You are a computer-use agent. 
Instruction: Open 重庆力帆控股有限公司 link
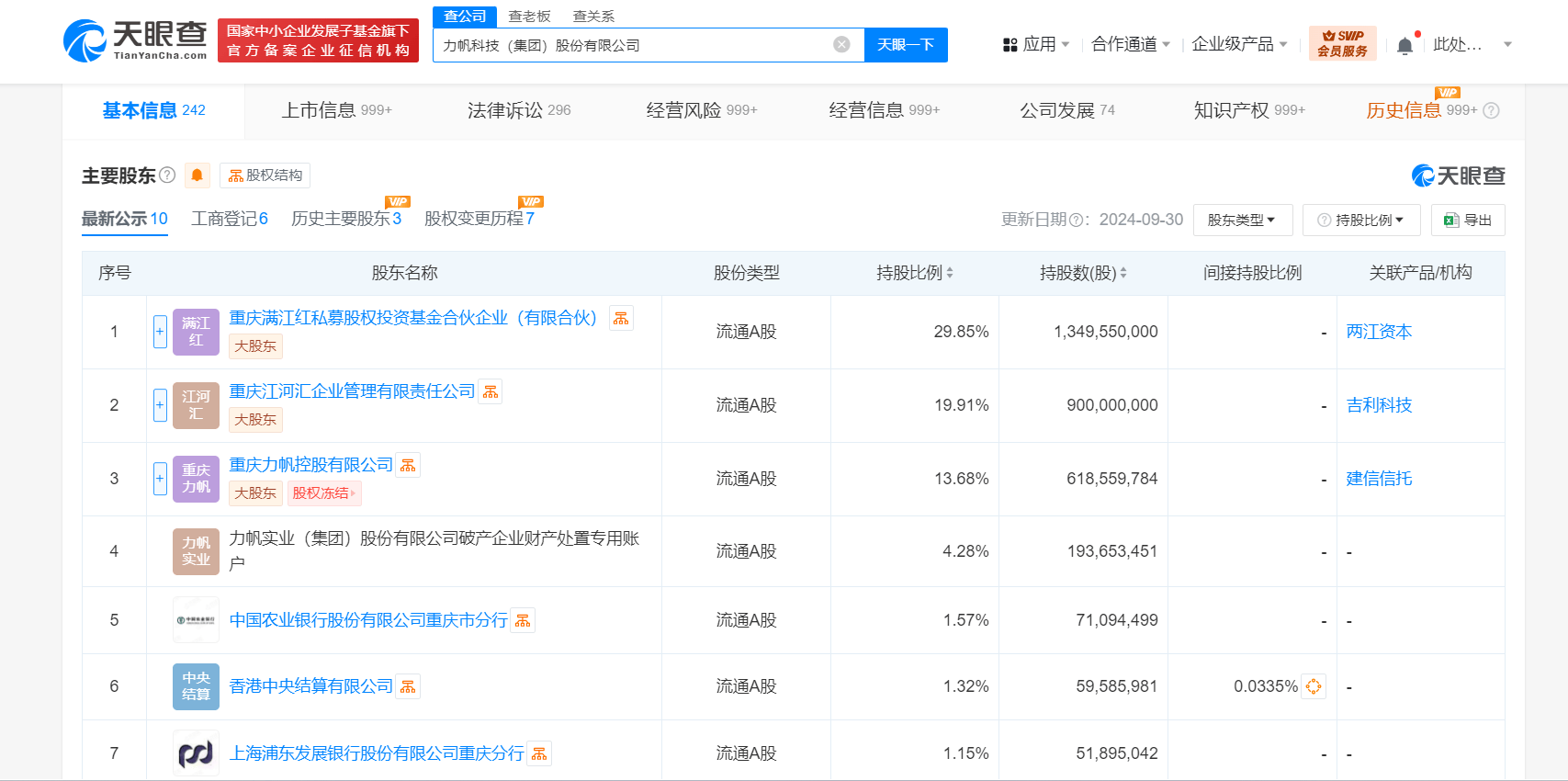(x=310, y=465)
